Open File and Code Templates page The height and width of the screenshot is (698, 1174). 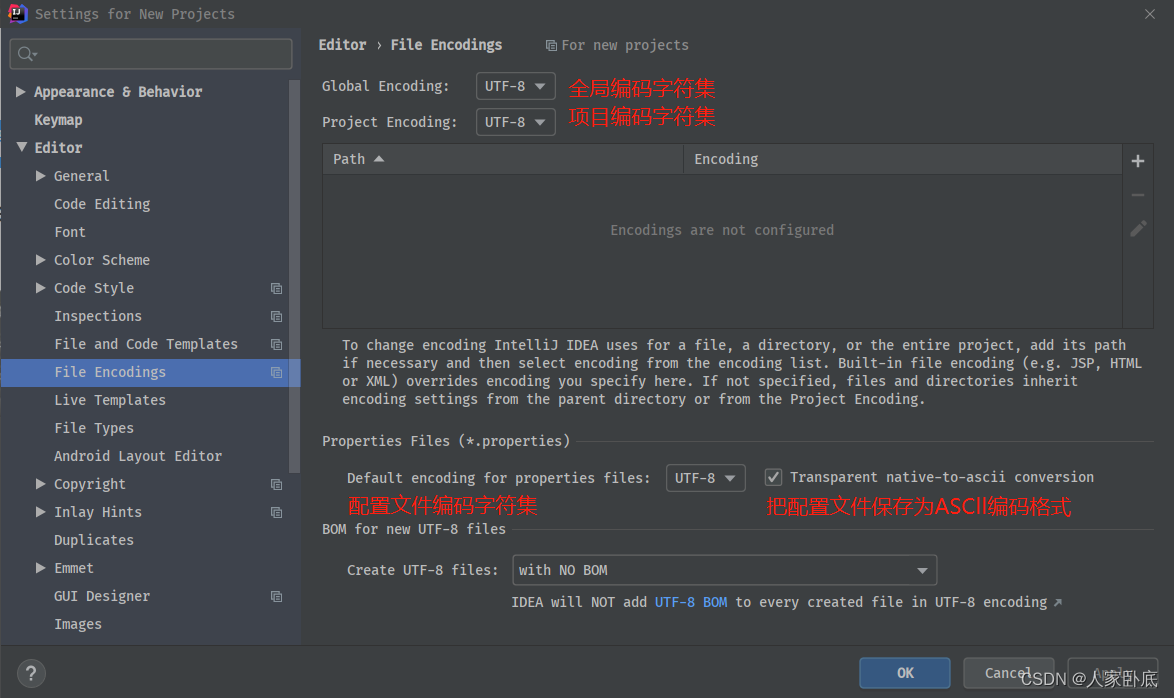click(146, 344)
